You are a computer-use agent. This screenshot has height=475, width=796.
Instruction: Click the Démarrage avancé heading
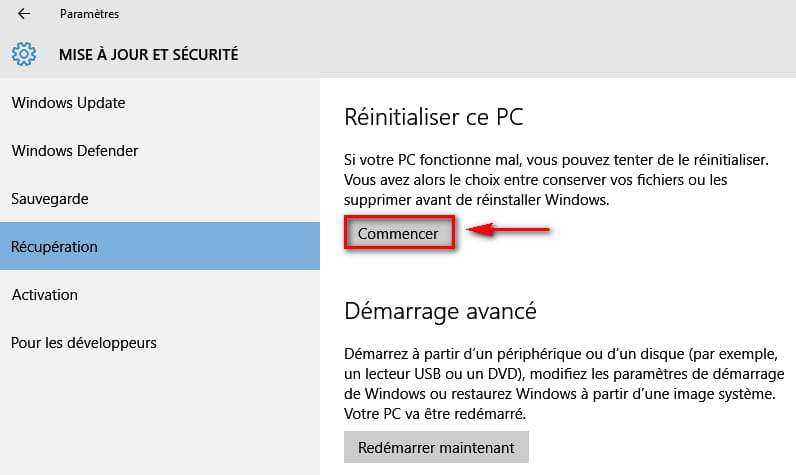[x=440, y=311]
